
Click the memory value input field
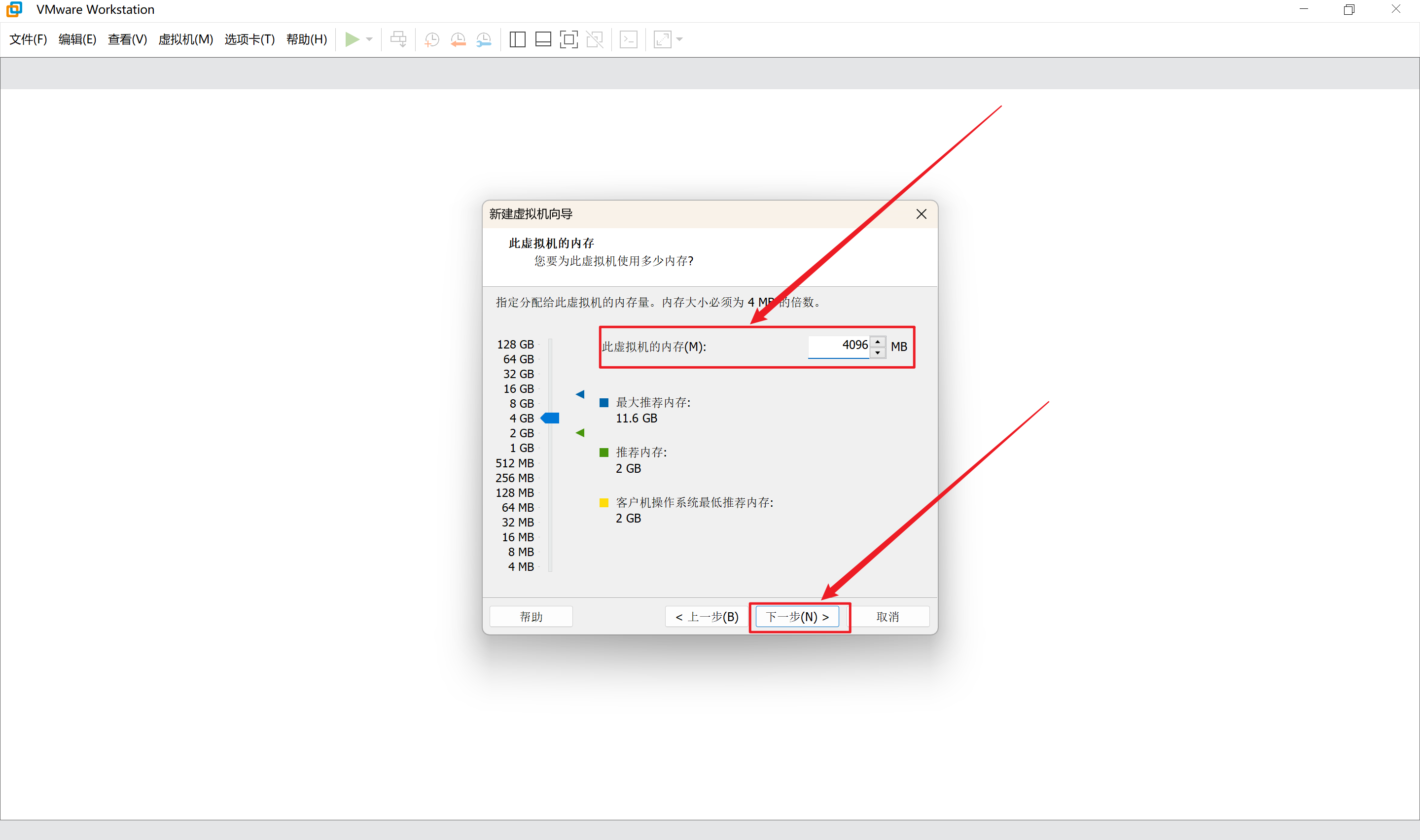(x=838, y=345)
